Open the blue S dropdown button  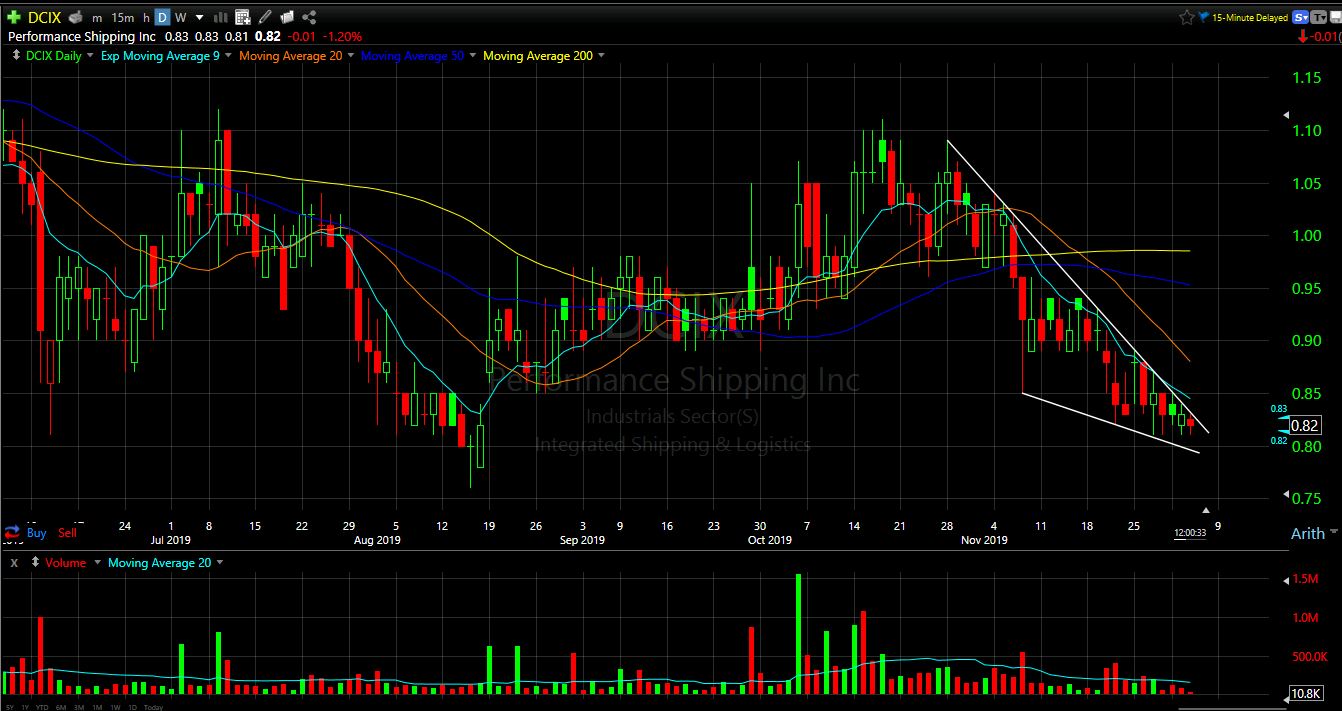[x=1301, y=17]
